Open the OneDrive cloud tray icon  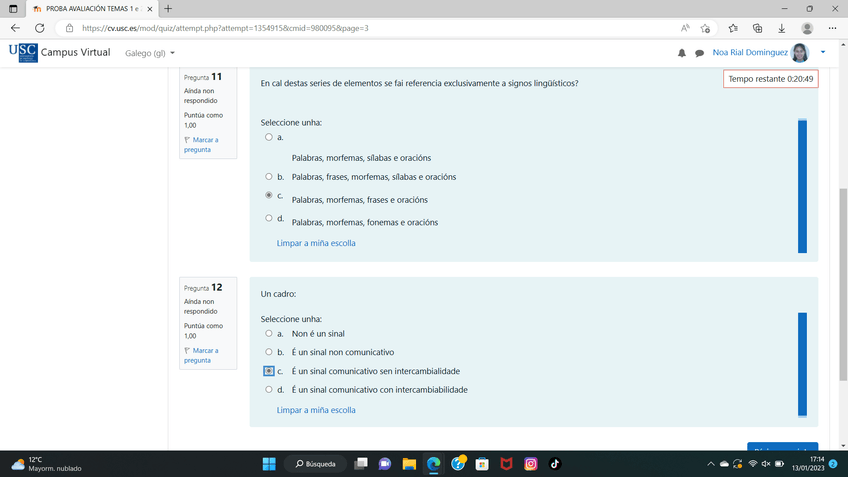(724, 464)
